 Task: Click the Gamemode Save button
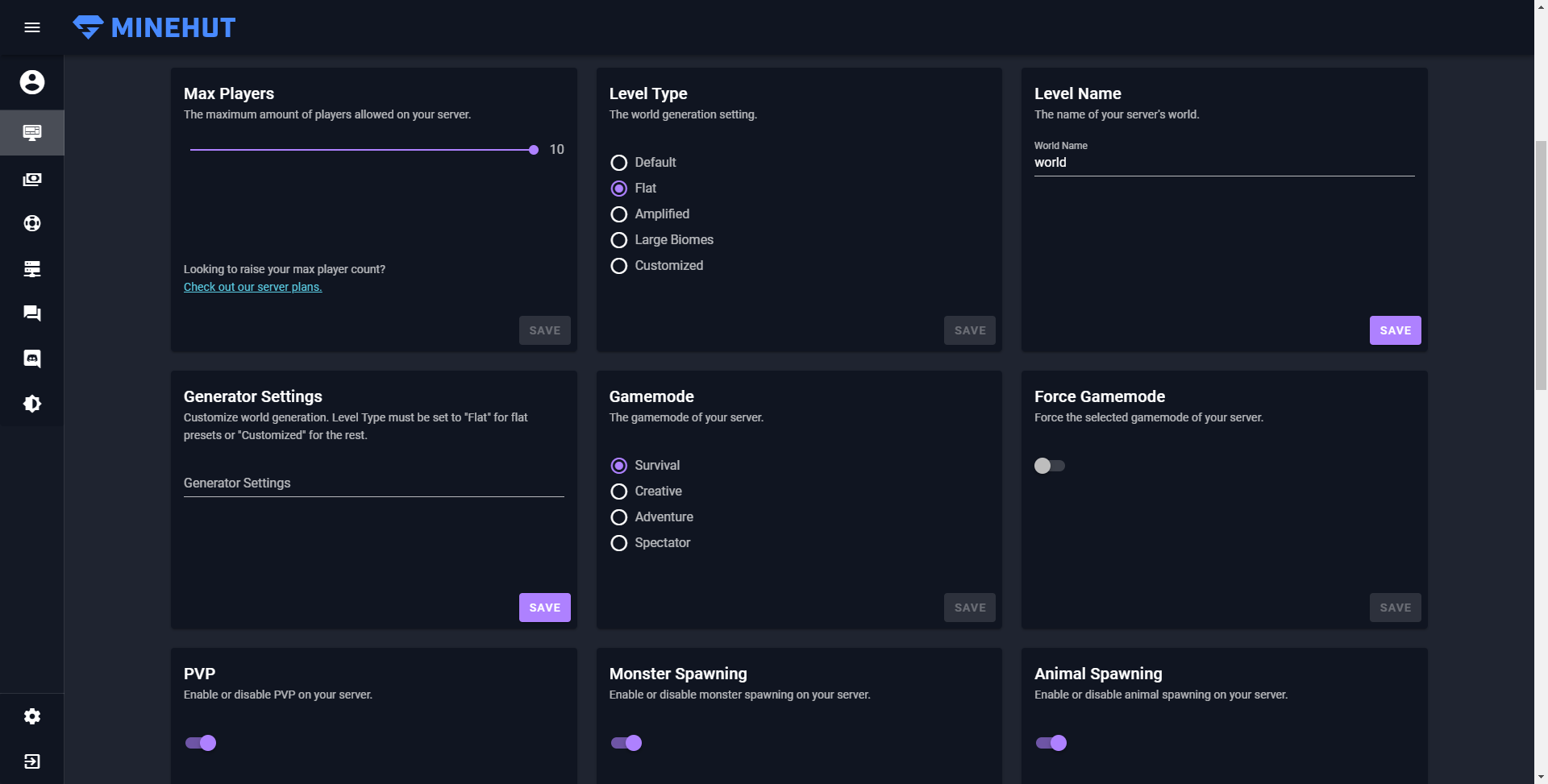970,608
